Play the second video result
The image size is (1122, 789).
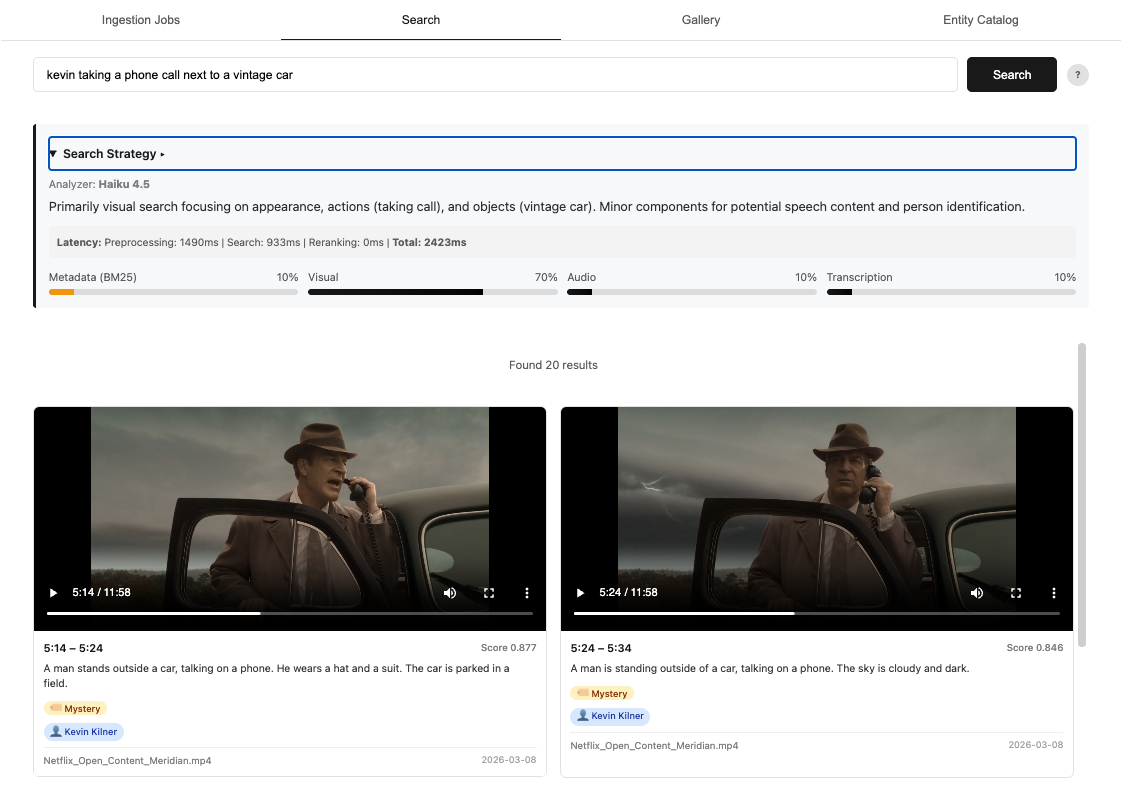point(580,592)
